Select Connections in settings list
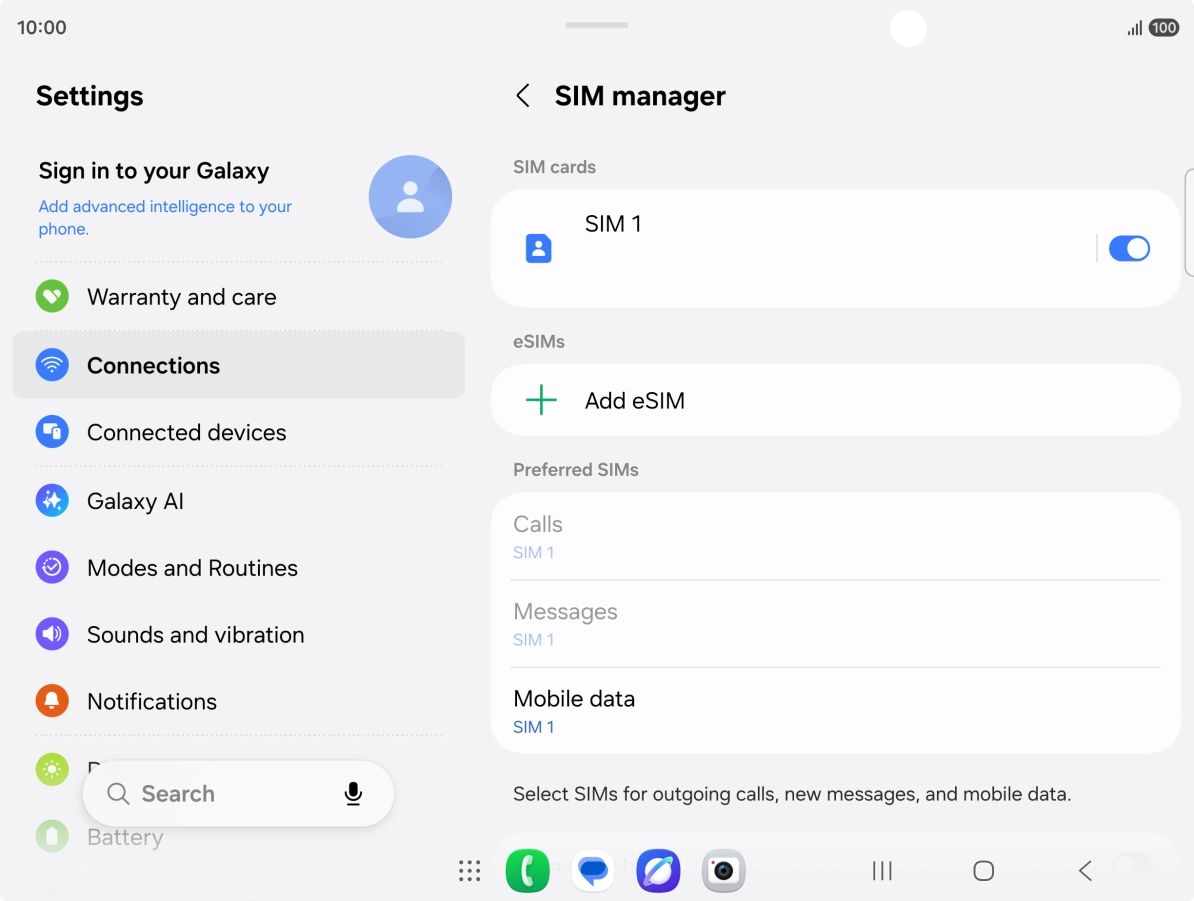Screen dimensions: 1194x901 239,365
